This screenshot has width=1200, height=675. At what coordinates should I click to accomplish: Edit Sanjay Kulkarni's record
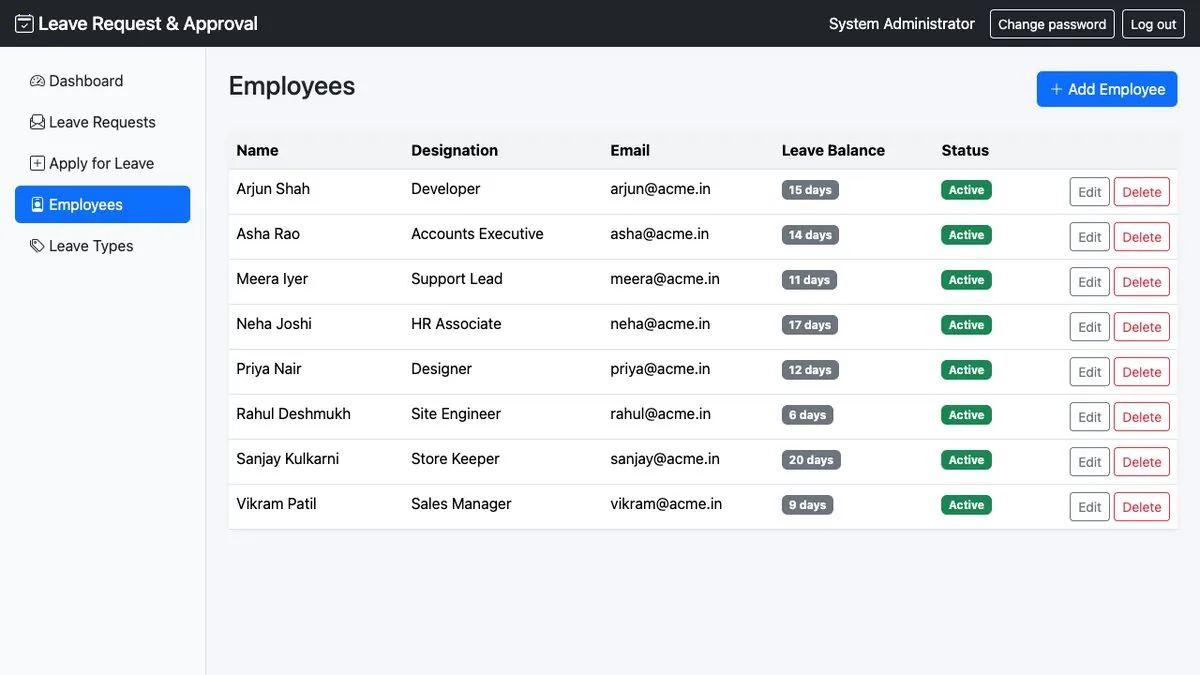1090,462
